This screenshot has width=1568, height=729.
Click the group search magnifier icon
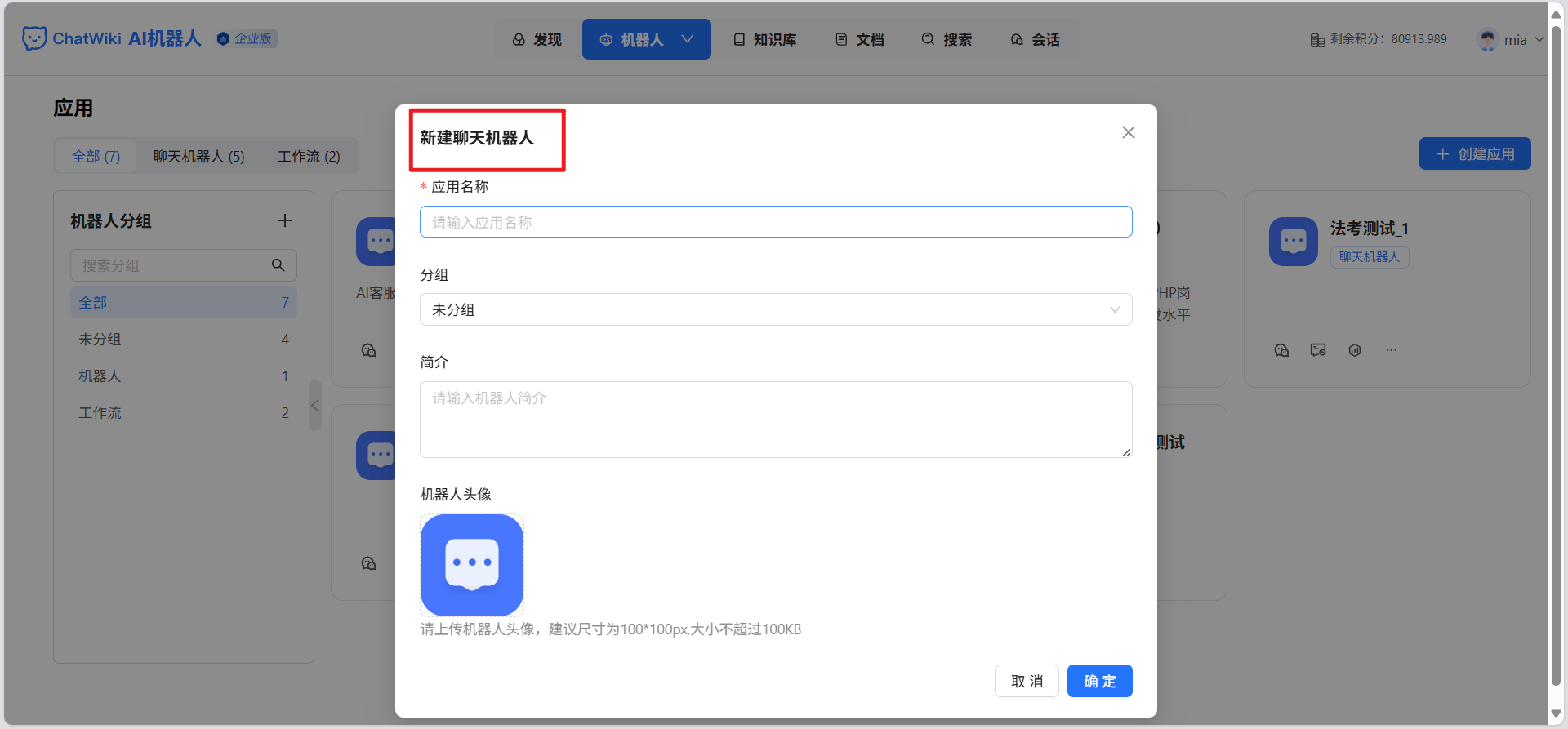click(x=278, y=265)
